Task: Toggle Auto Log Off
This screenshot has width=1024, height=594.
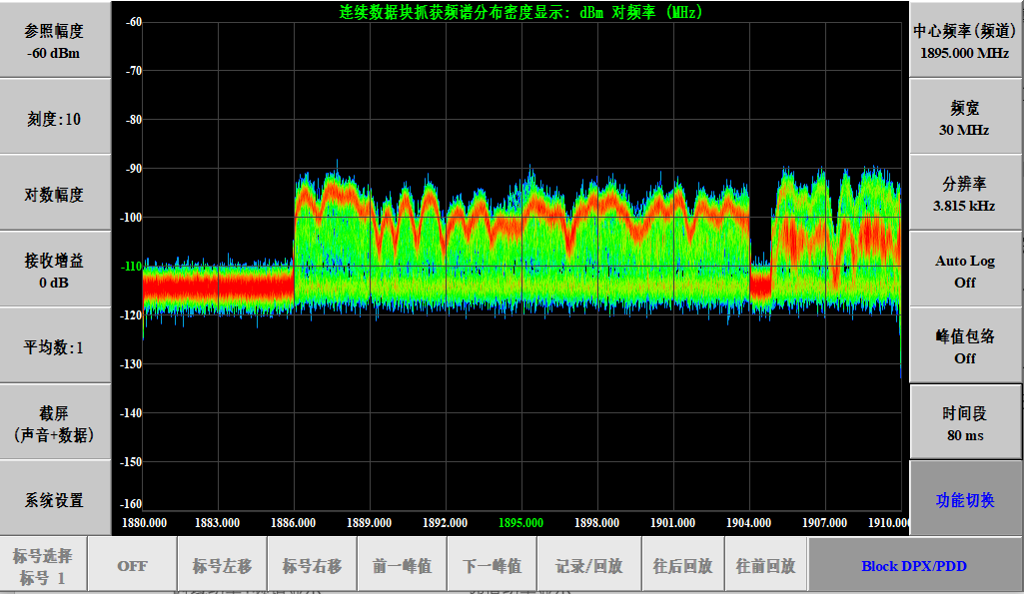Action: tap(965, 270)
